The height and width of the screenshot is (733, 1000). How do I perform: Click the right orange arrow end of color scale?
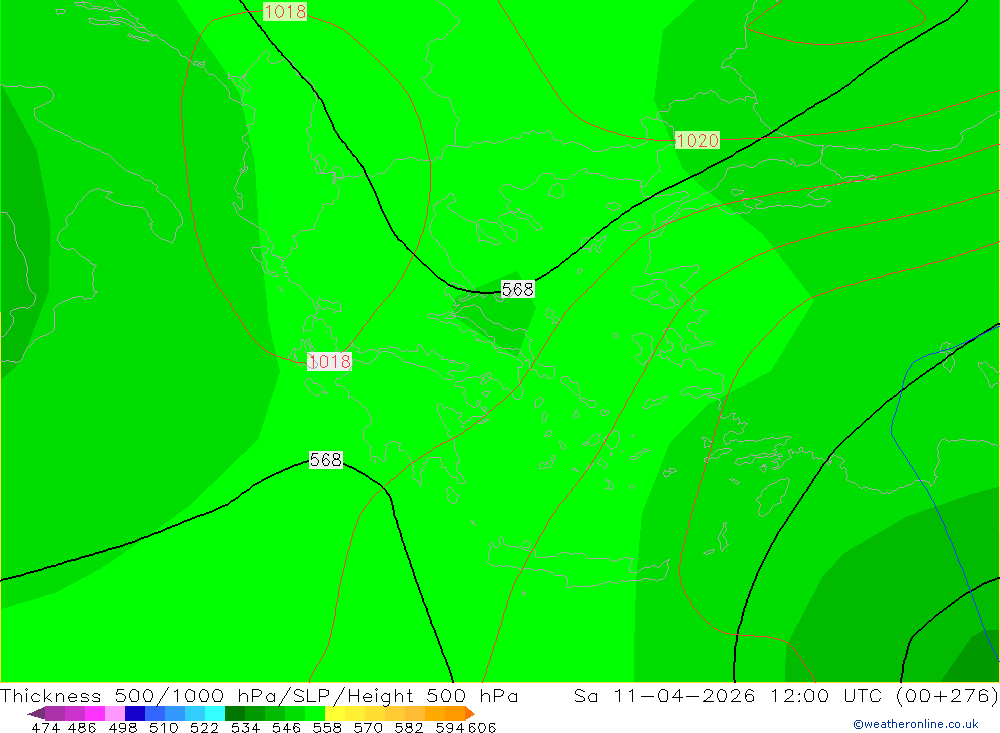point(470,713)
